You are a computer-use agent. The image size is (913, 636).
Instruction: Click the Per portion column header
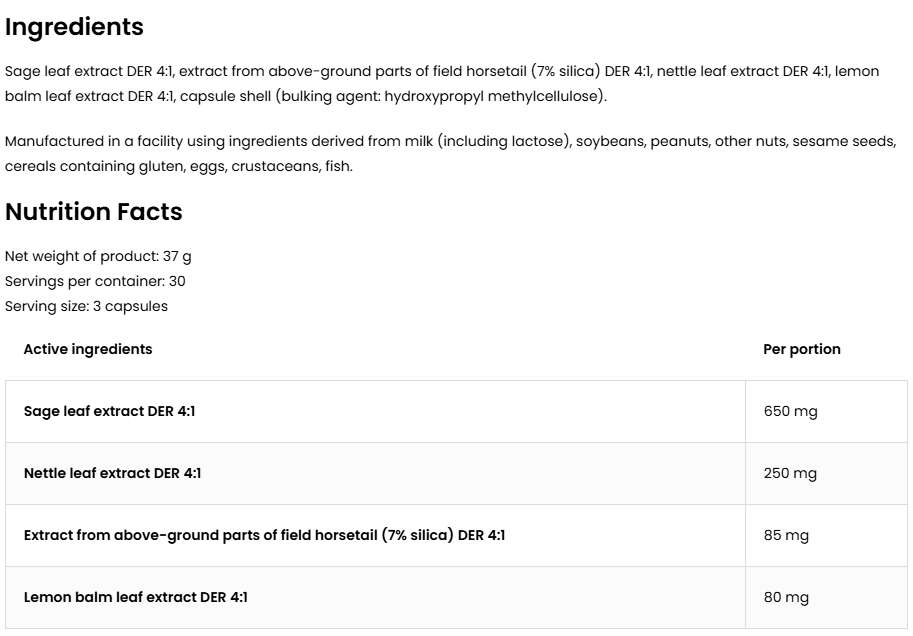(801, 349)
